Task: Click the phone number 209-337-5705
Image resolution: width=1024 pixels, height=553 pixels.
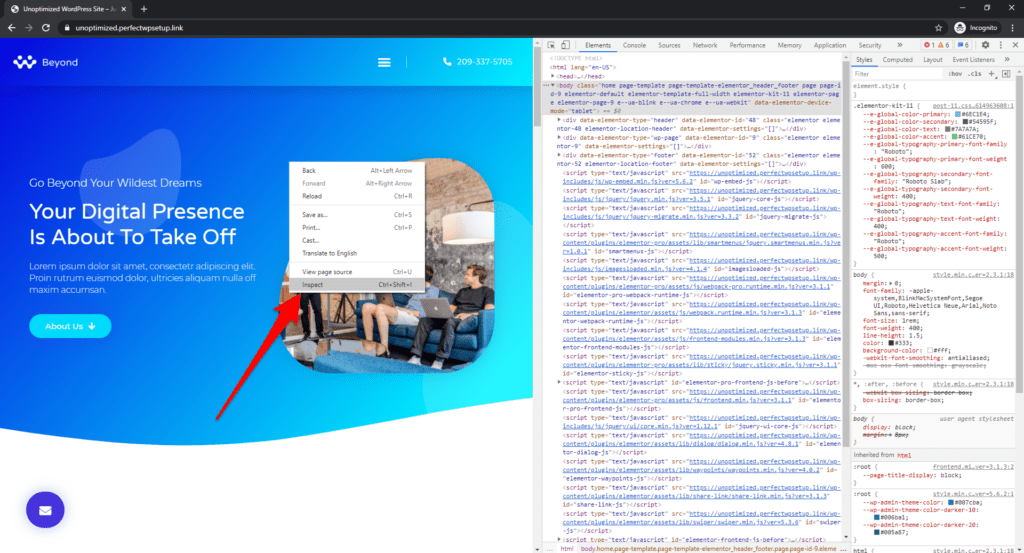Action: point(484,61)
